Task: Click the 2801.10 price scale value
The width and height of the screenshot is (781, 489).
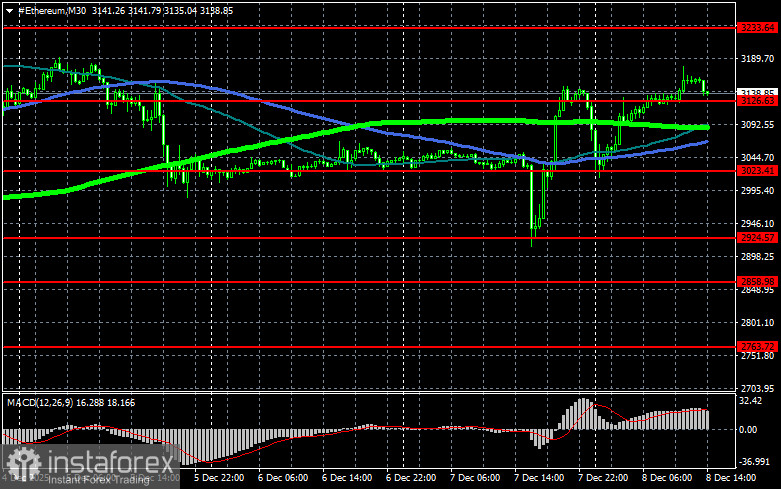Action: [x=757, y=323]
